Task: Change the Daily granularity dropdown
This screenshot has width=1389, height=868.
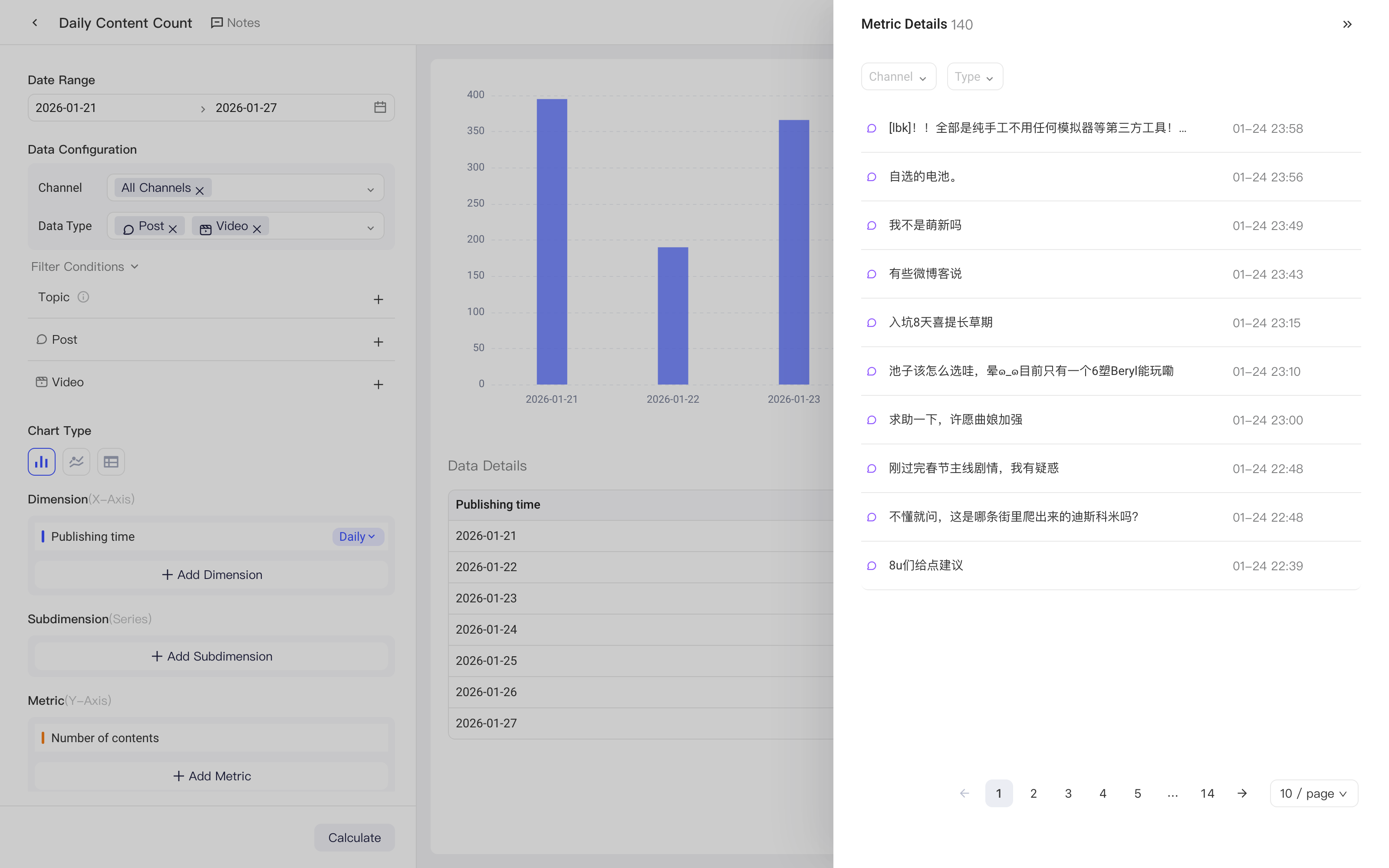Action: (x=358, y=536)
